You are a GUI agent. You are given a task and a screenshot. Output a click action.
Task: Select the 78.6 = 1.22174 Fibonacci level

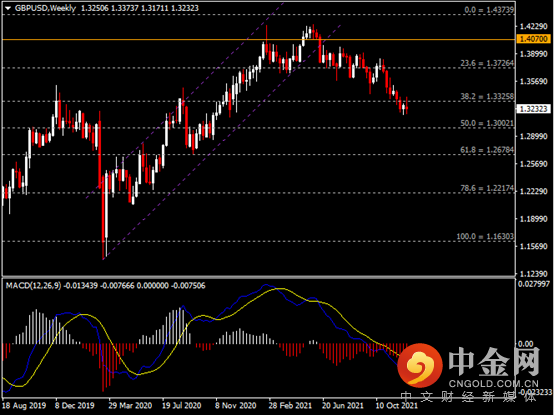(487, 188)
